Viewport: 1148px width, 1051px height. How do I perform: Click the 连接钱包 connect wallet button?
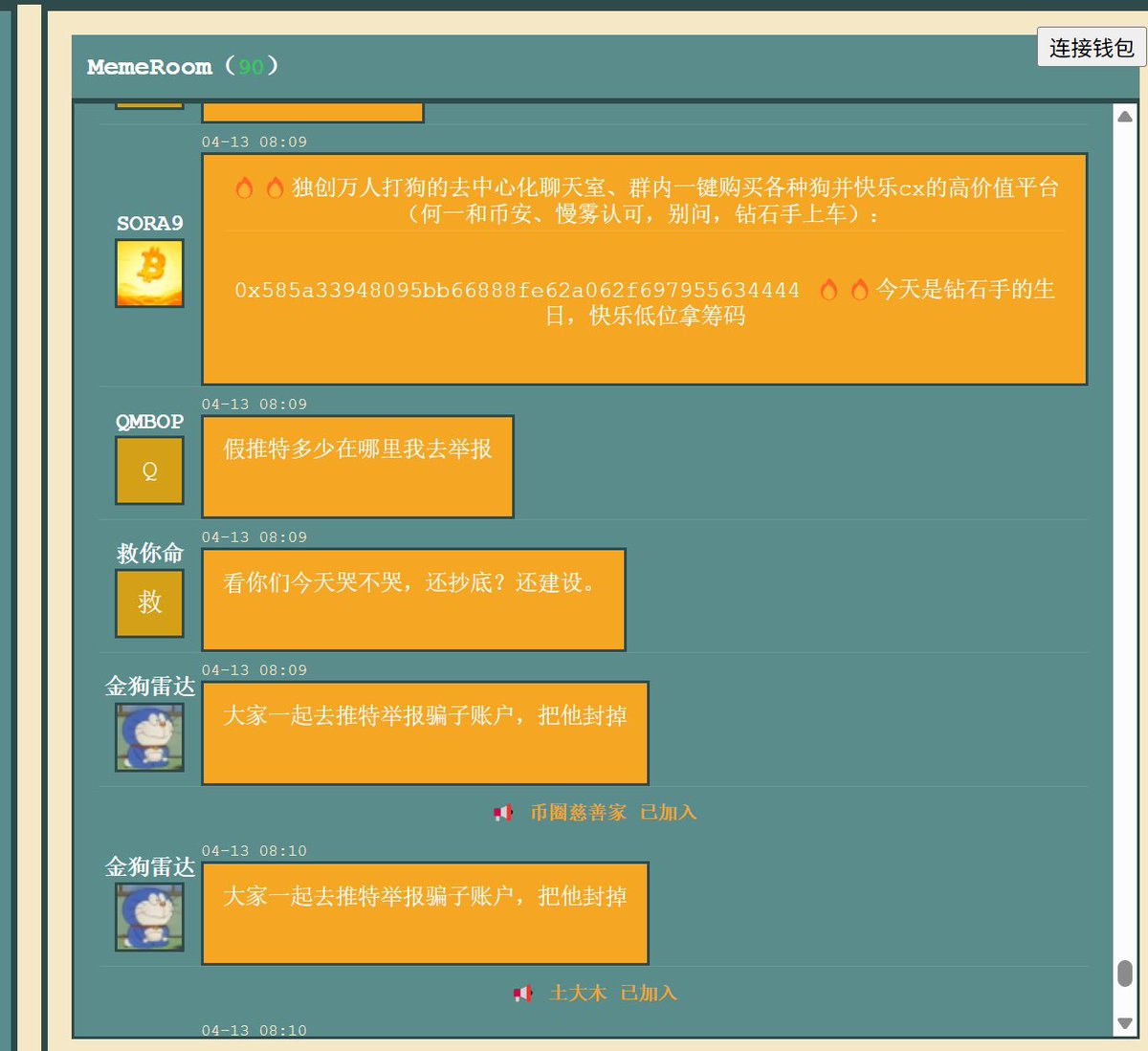(x=1092, y=48)
